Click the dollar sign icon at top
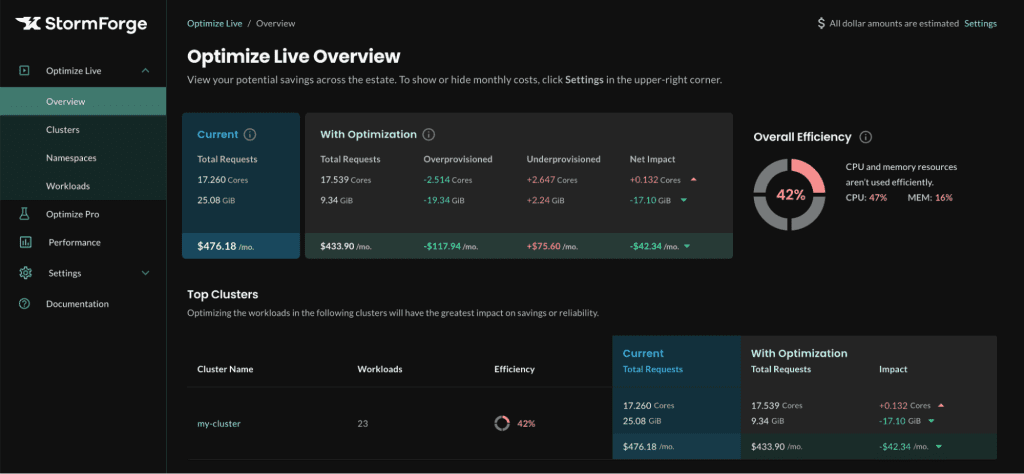Image resolution: width=1024 pixels, height=474 pixels. [821, 24]
